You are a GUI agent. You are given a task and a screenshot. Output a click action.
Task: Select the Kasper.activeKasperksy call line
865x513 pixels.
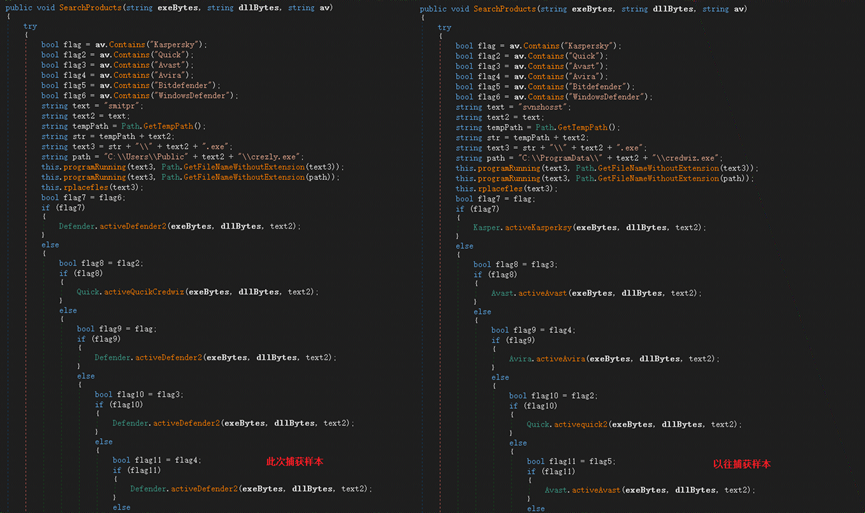pos(590,227)
